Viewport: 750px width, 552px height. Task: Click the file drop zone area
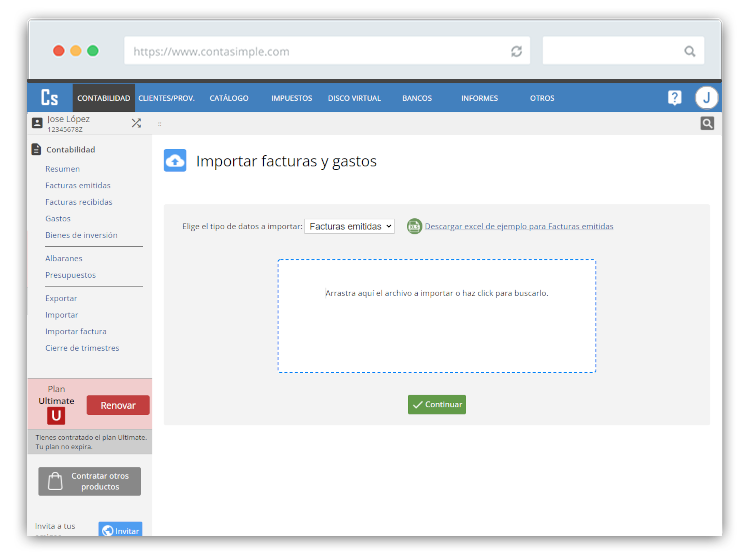[436, 316]
